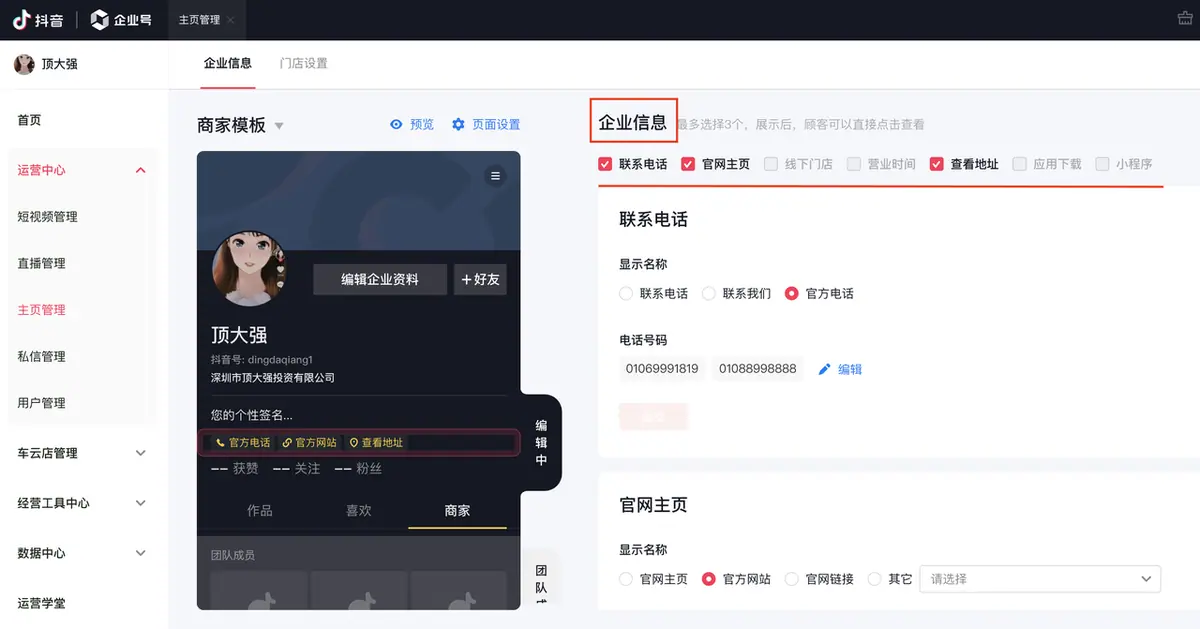
Task: Open 私信管理 in the sidebar
Action: click(x=41, y=356)
